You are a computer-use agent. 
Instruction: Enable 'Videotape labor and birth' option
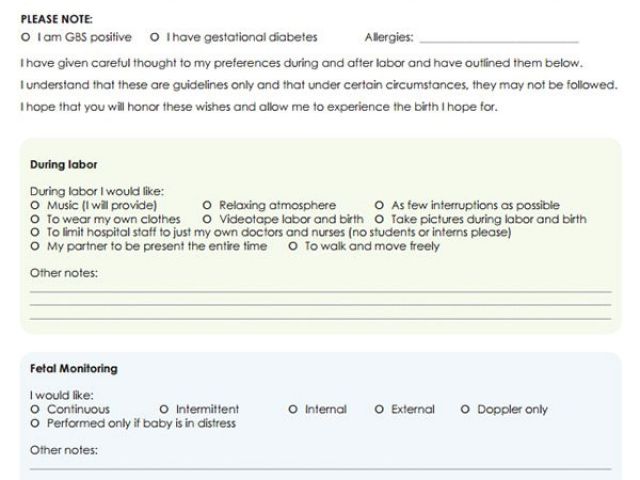tap(207, 219)
